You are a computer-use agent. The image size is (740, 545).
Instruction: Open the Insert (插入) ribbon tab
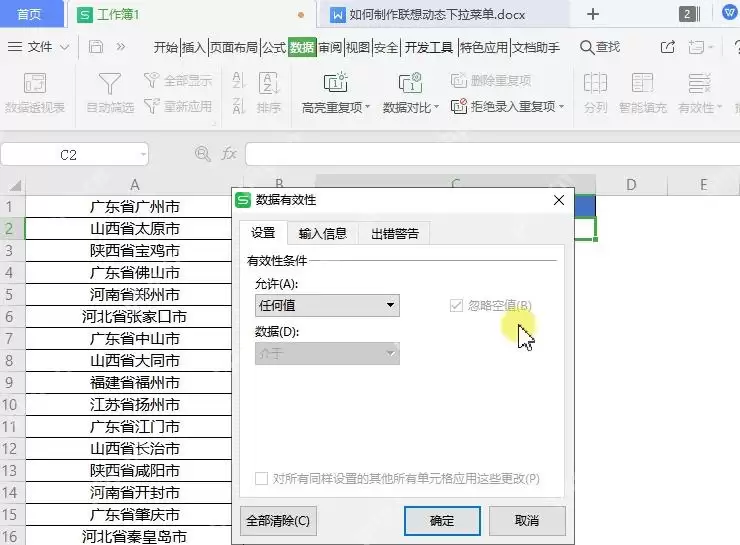pos(193,47)
